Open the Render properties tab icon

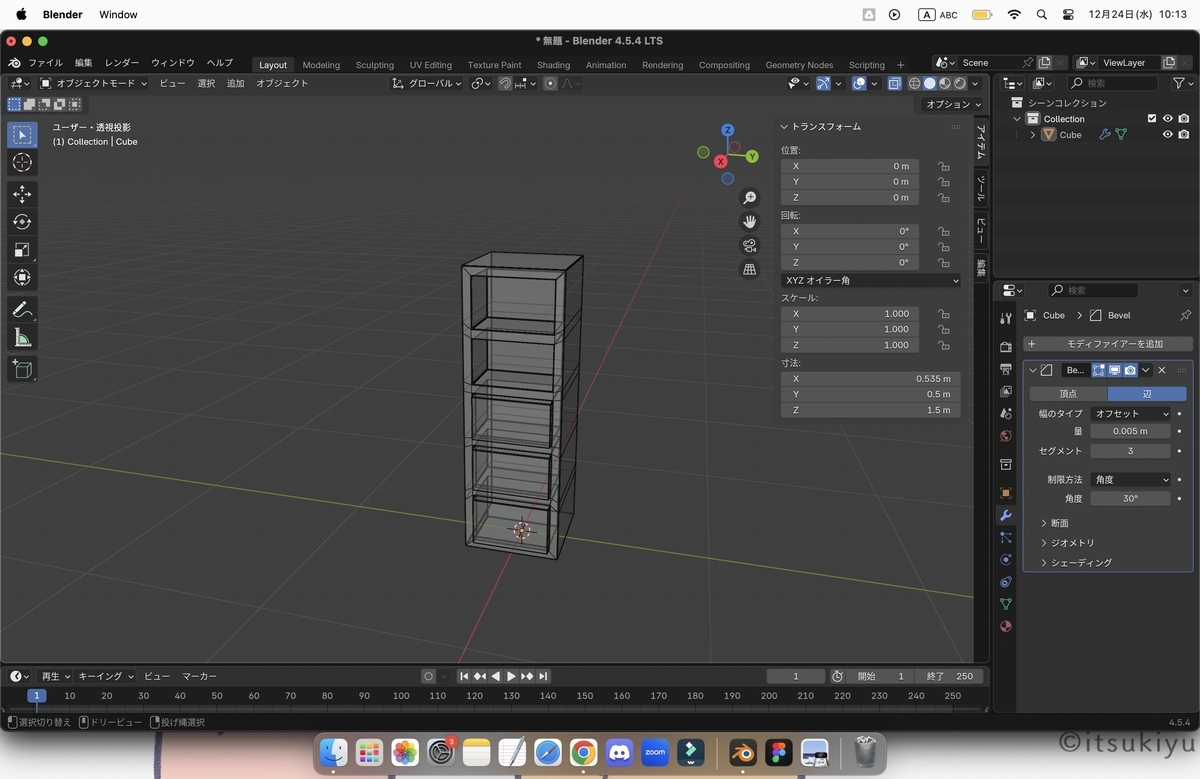[1006, 347]
